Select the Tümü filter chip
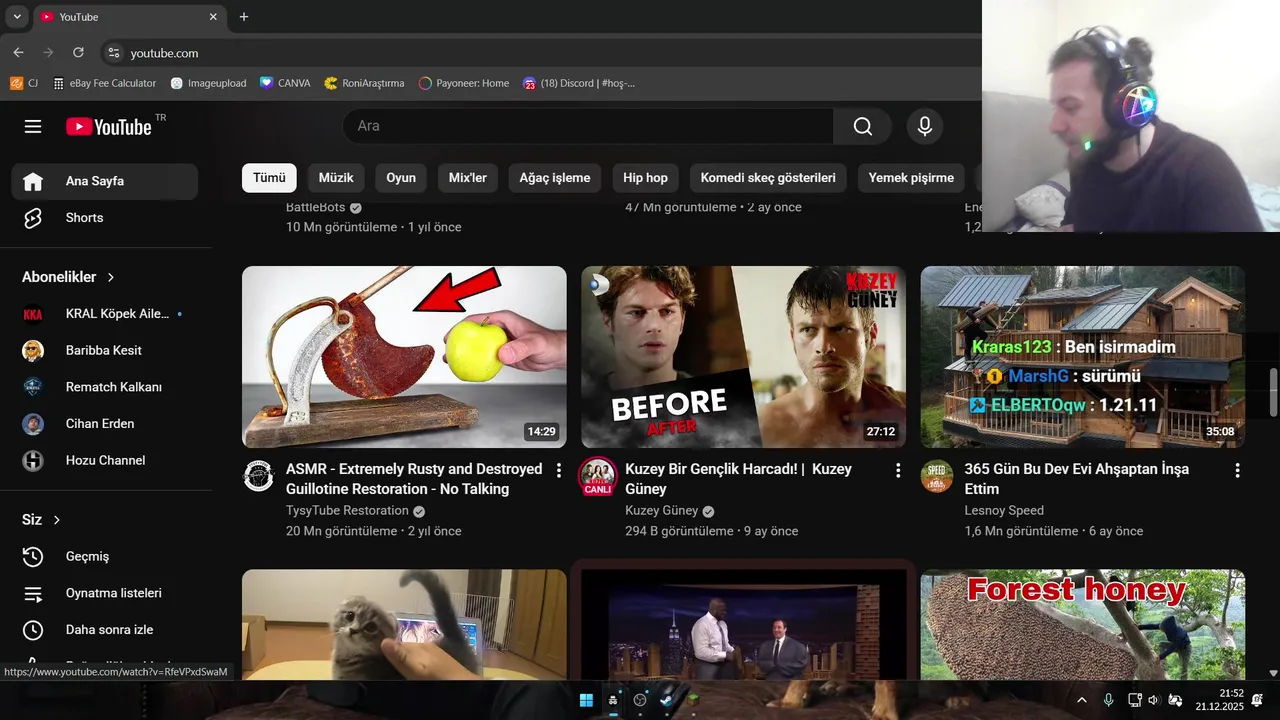1280x720 pixels. (x=269, y=178)
